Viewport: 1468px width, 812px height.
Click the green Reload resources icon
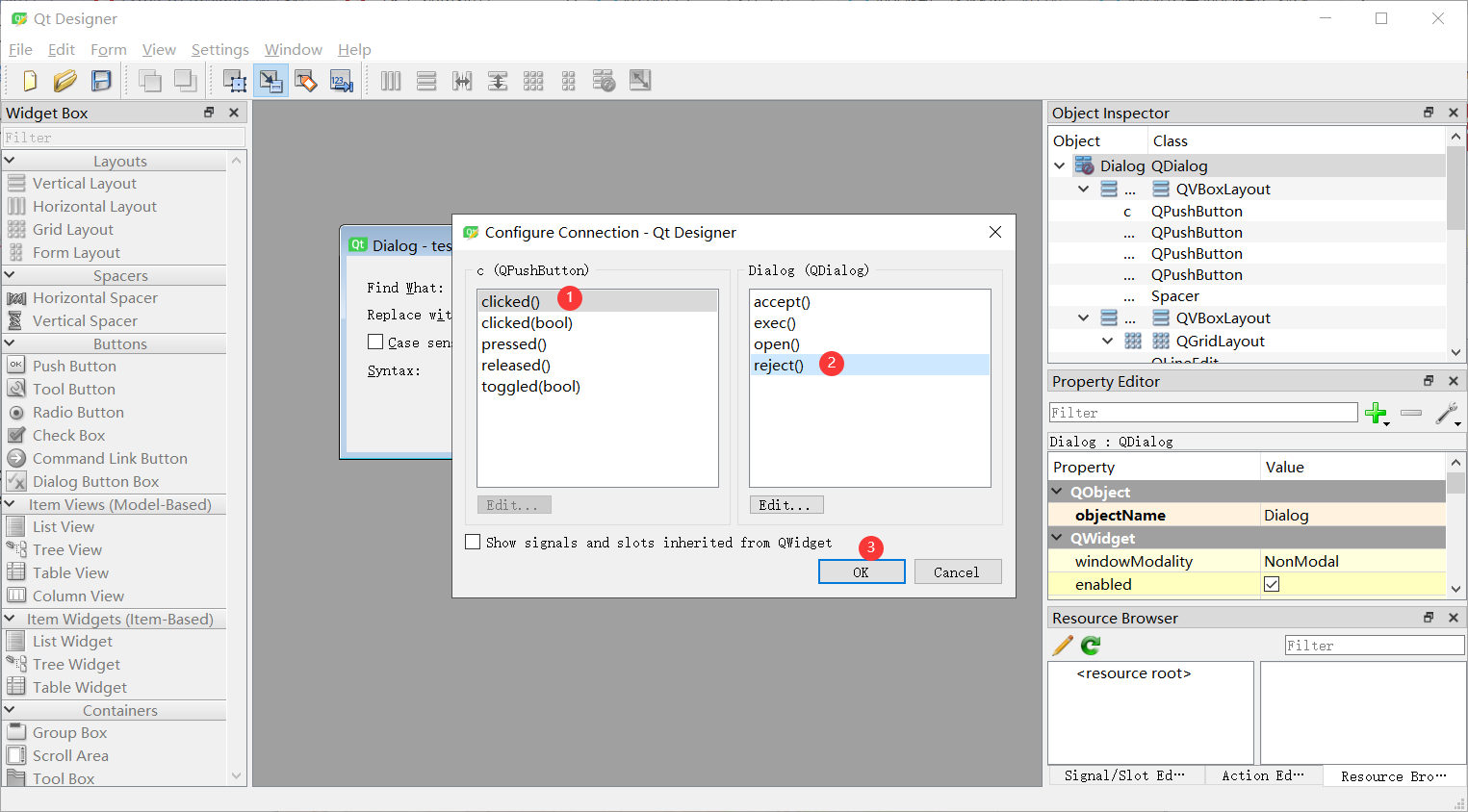coord(1091,646)
